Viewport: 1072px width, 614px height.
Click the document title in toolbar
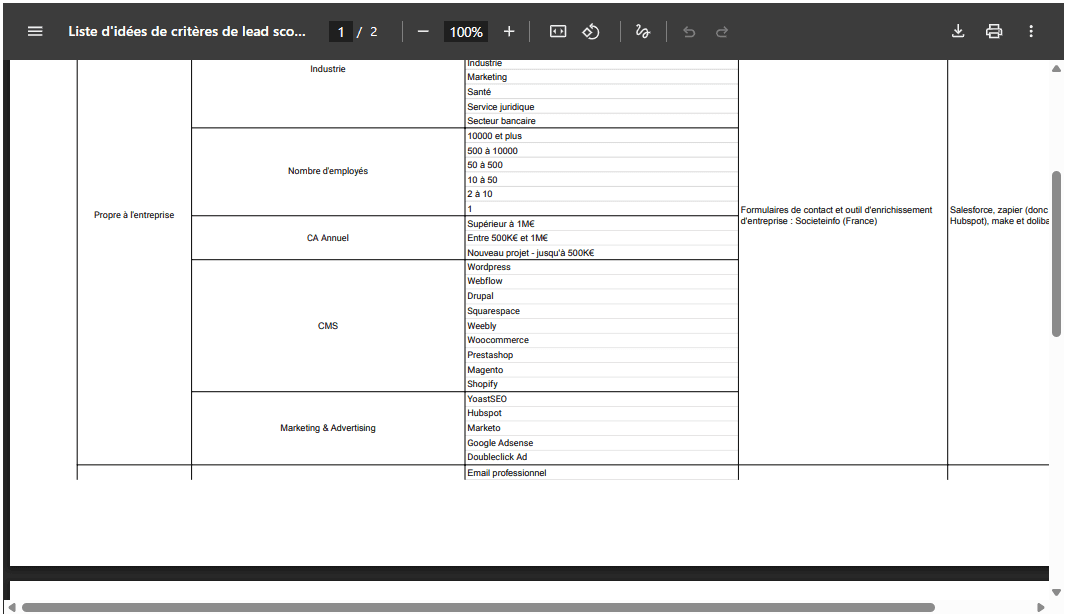[187, 31]
